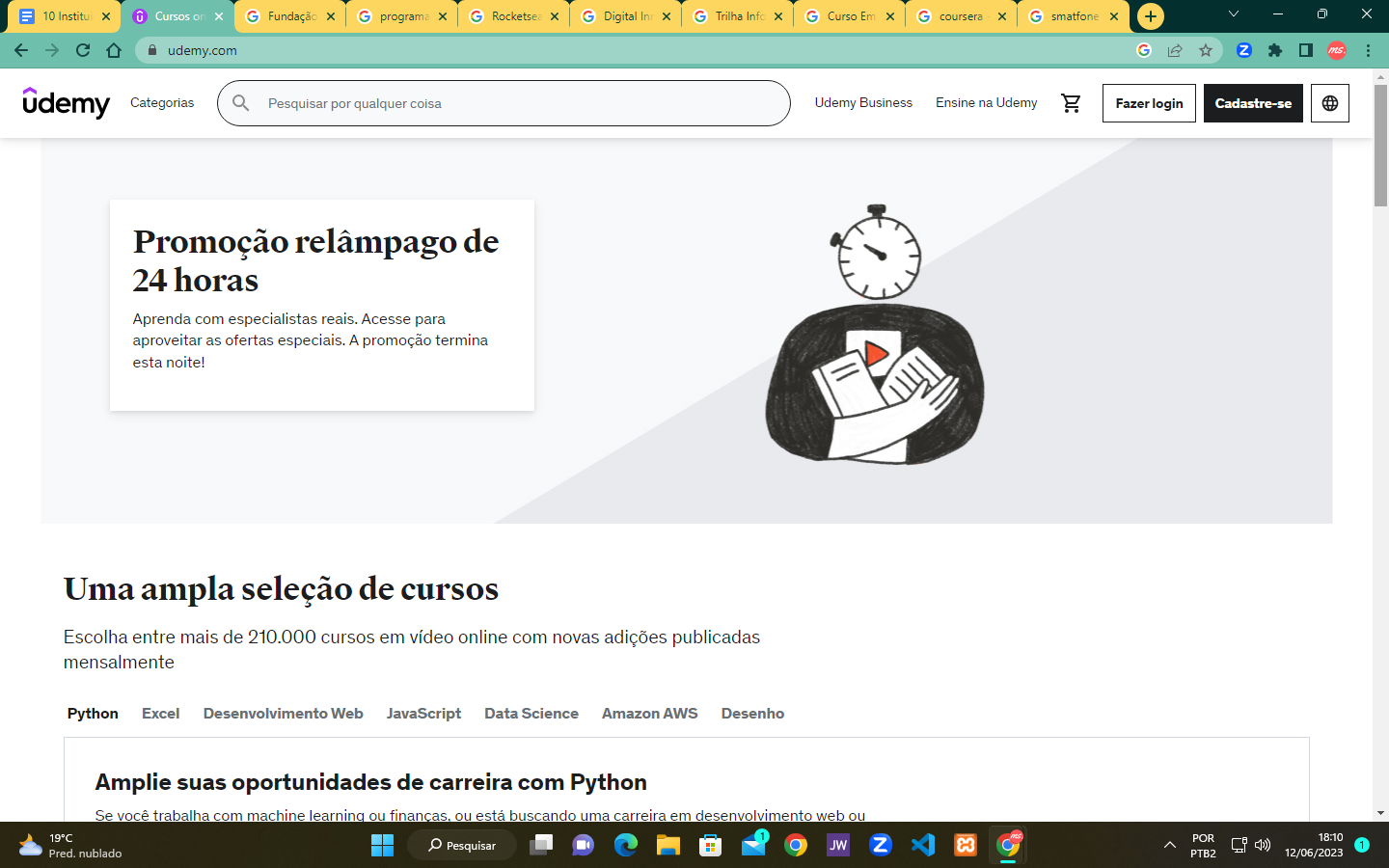1389x868 pixels.
Task: Click the browser home icon
Action: [114, 50]
